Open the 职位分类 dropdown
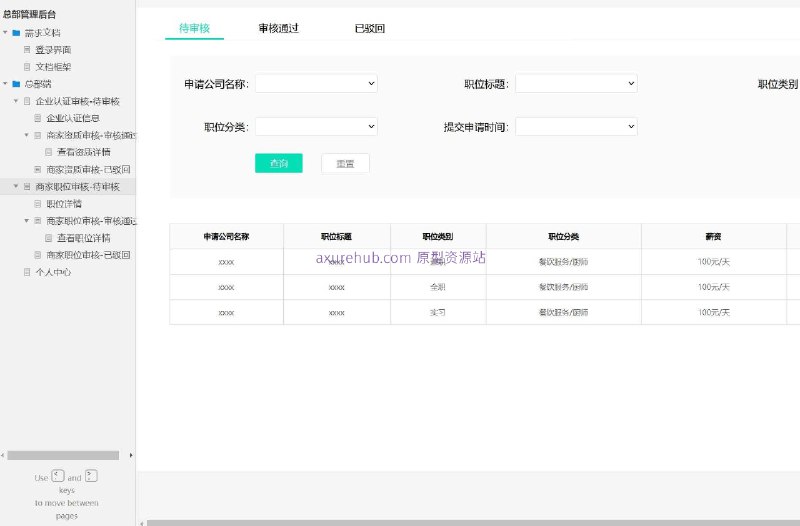The width and height of the screenshot is (800, 526). coord(316,127)
